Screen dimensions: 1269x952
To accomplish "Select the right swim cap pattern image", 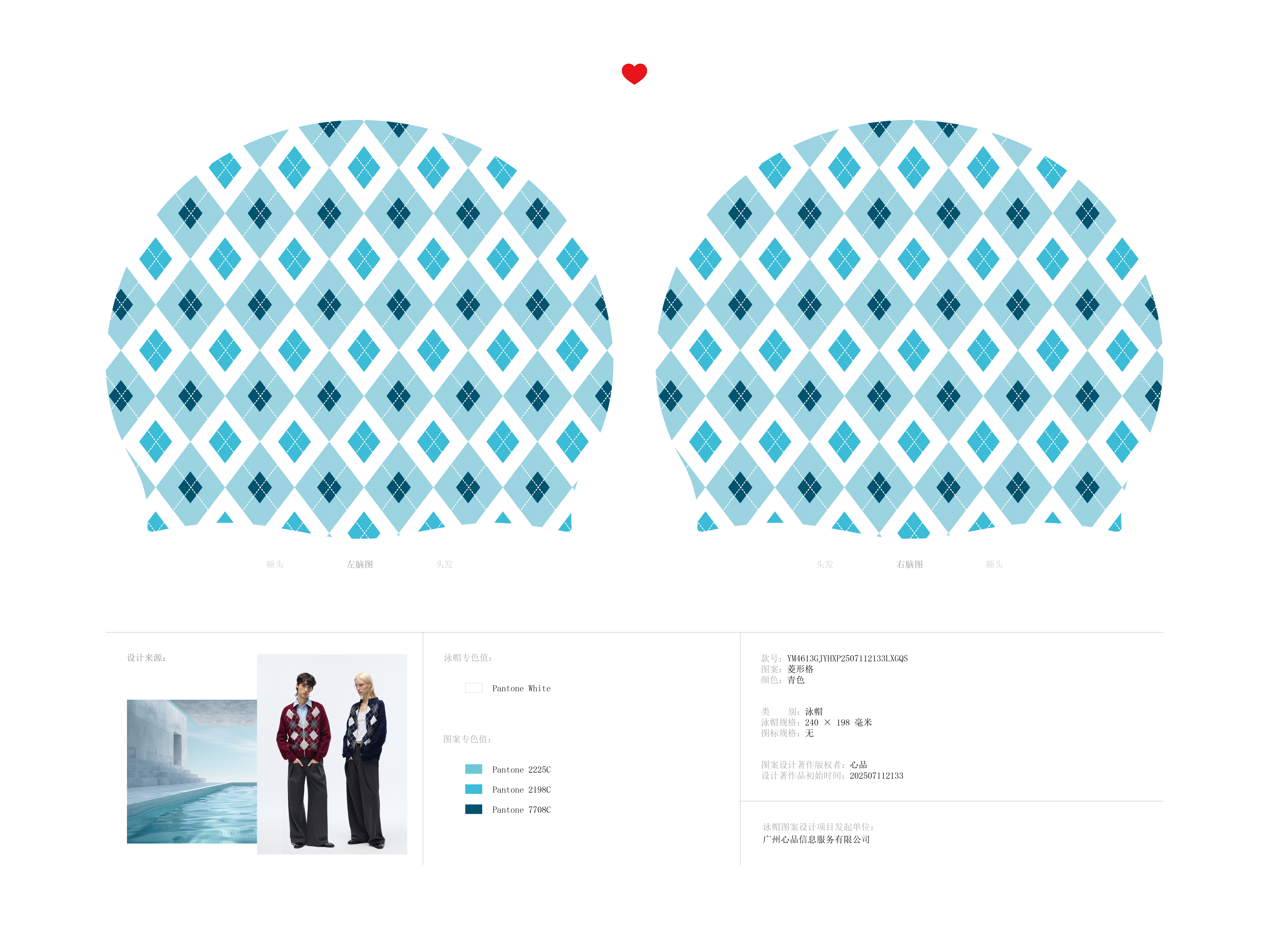I will coord(909,329).
